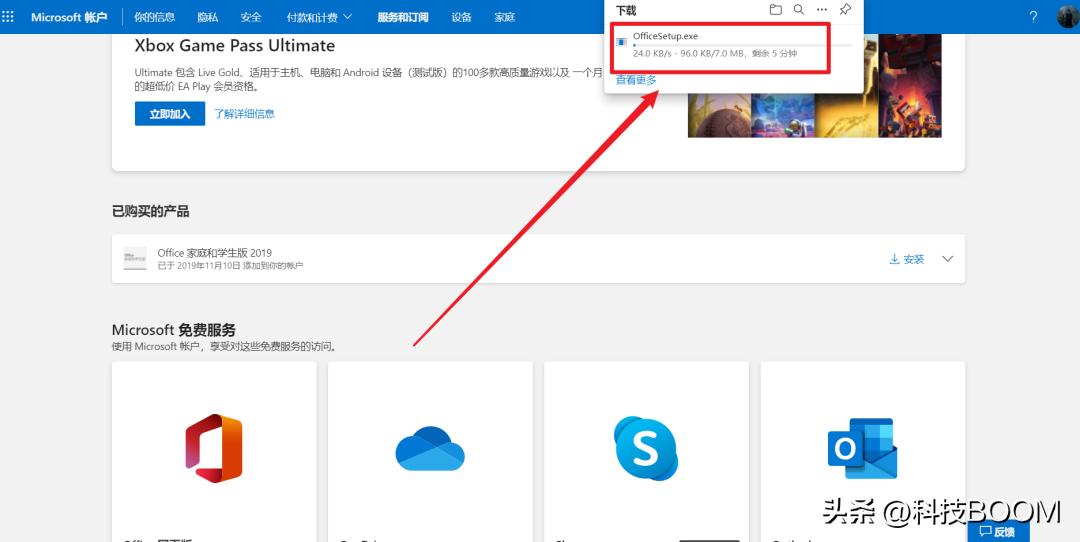The height and width of the screenshot is (542, 1080).
Task: Pin the downloads panel
Action: [x=845, y=10]
